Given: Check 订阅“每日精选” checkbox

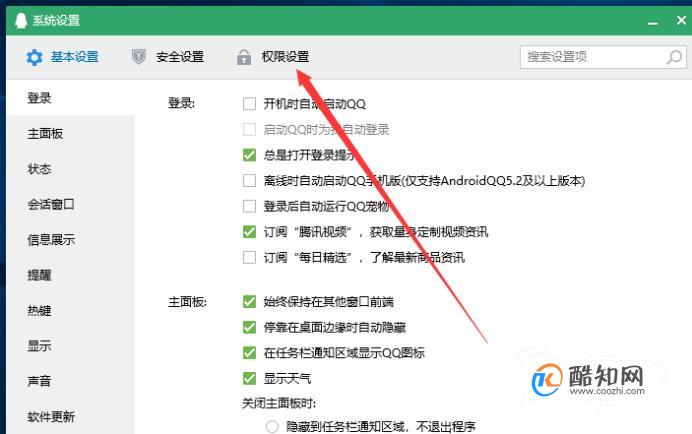Looking at the screenshot, I should pos(249,257).
